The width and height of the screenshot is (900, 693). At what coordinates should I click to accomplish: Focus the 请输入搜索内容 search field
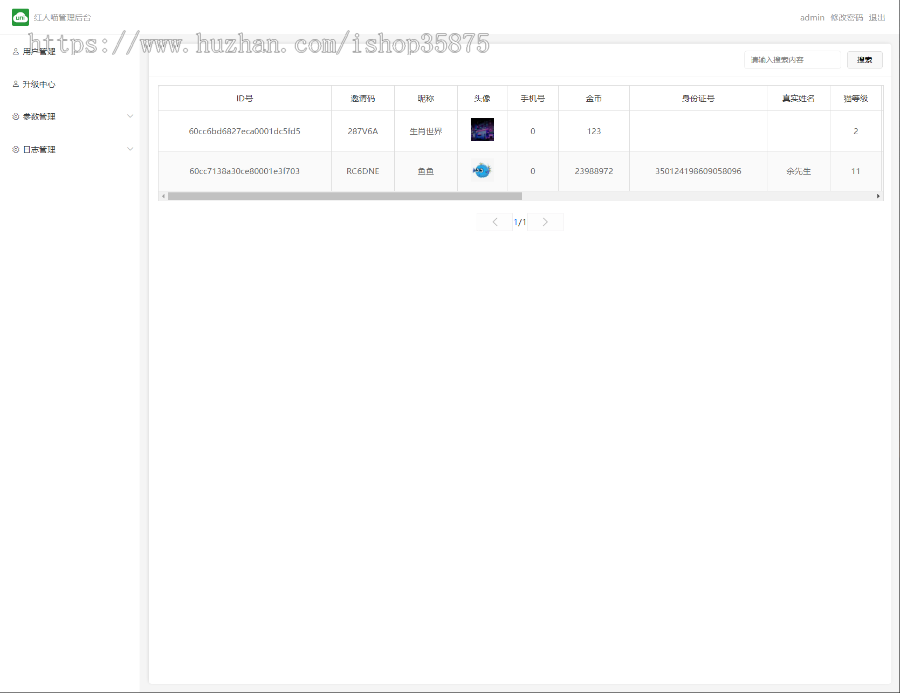point(792,60)
